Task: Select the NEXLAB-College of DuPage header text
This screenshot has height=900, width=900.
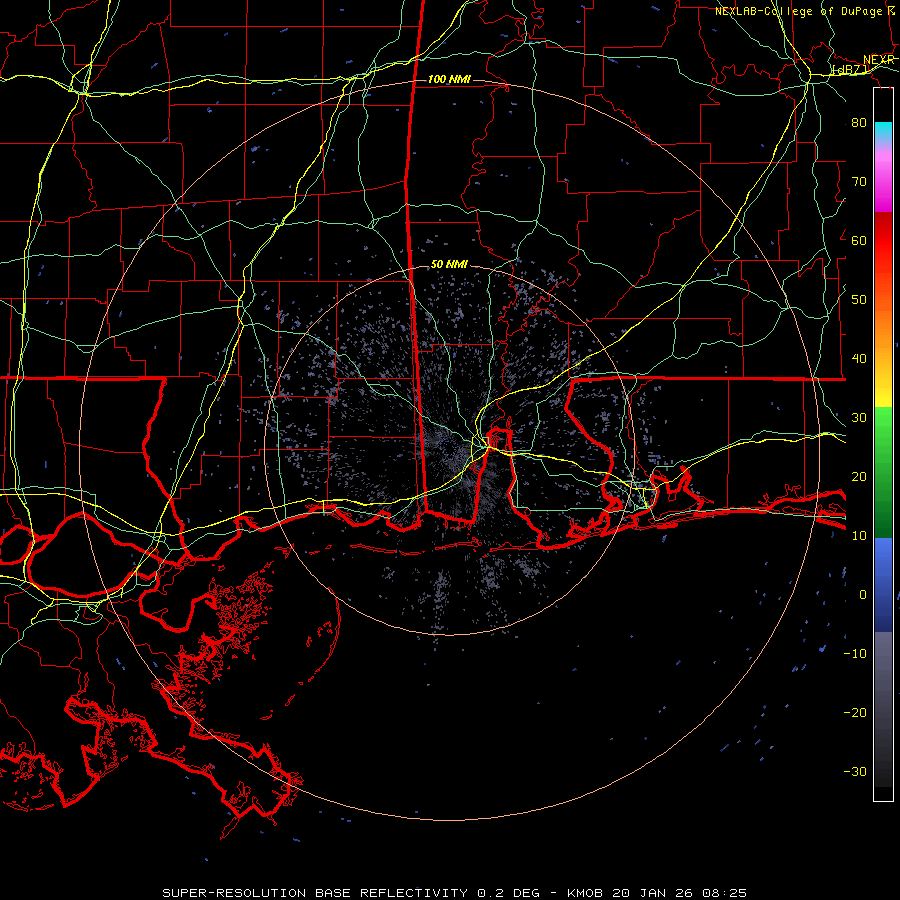Action: [798, 11]
